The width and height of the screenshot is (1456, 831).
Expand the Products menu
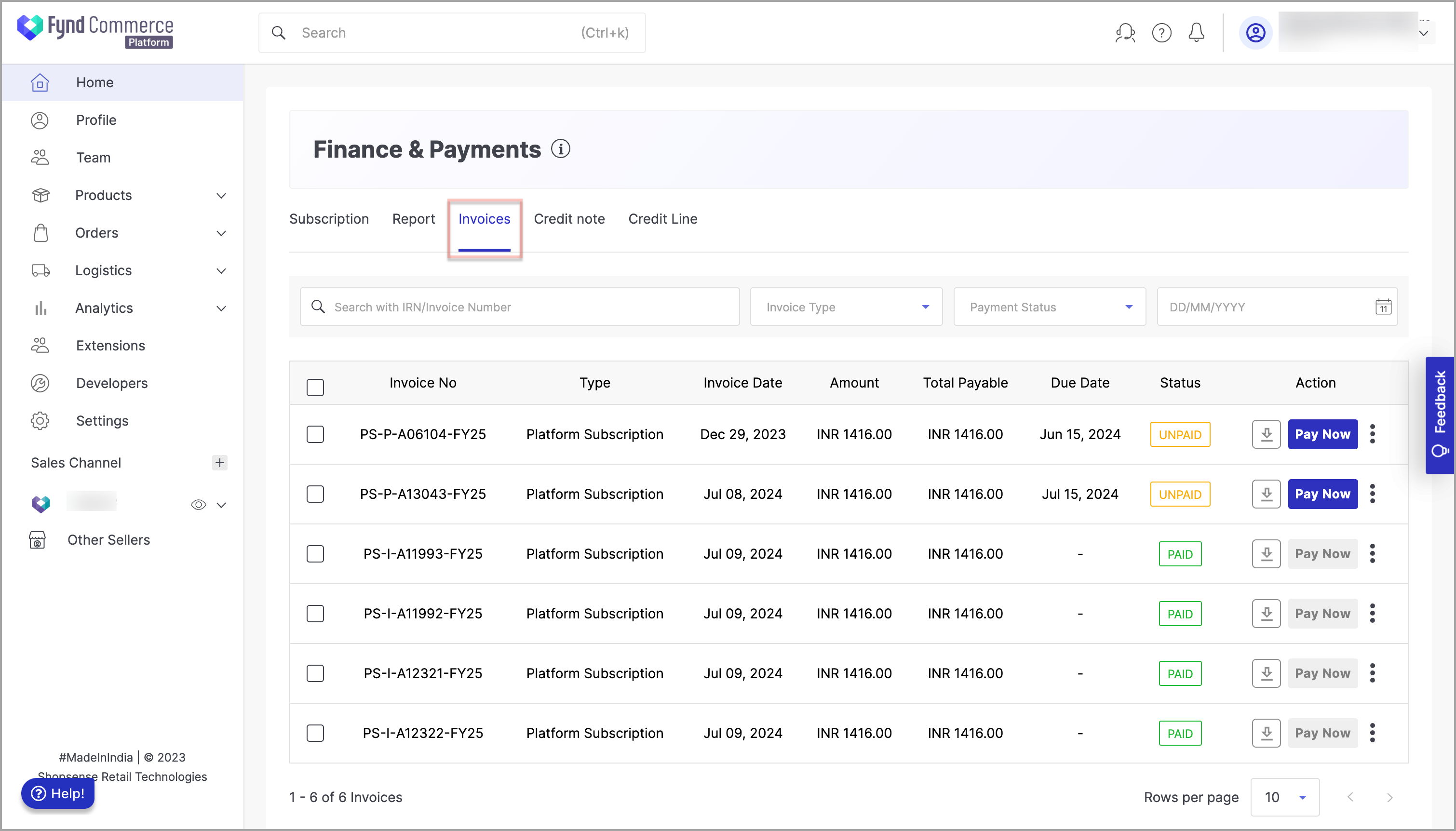click(x=221, y=196)
